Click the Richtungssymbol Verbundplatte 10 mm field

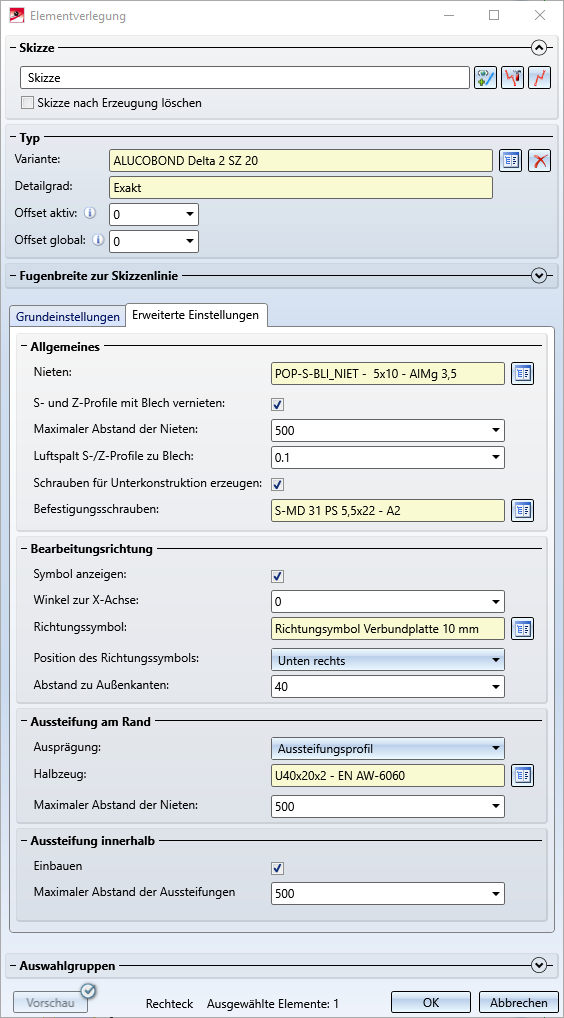[387, 628]
